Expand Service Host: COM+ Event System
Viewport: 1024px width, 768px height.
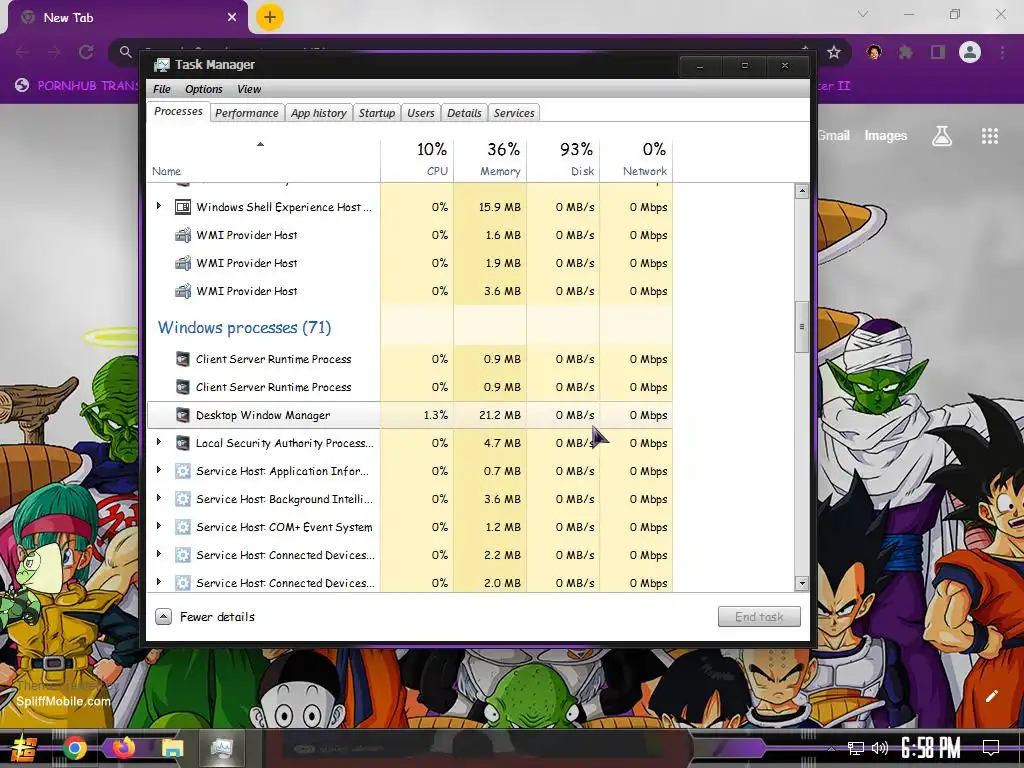[159, 526]
